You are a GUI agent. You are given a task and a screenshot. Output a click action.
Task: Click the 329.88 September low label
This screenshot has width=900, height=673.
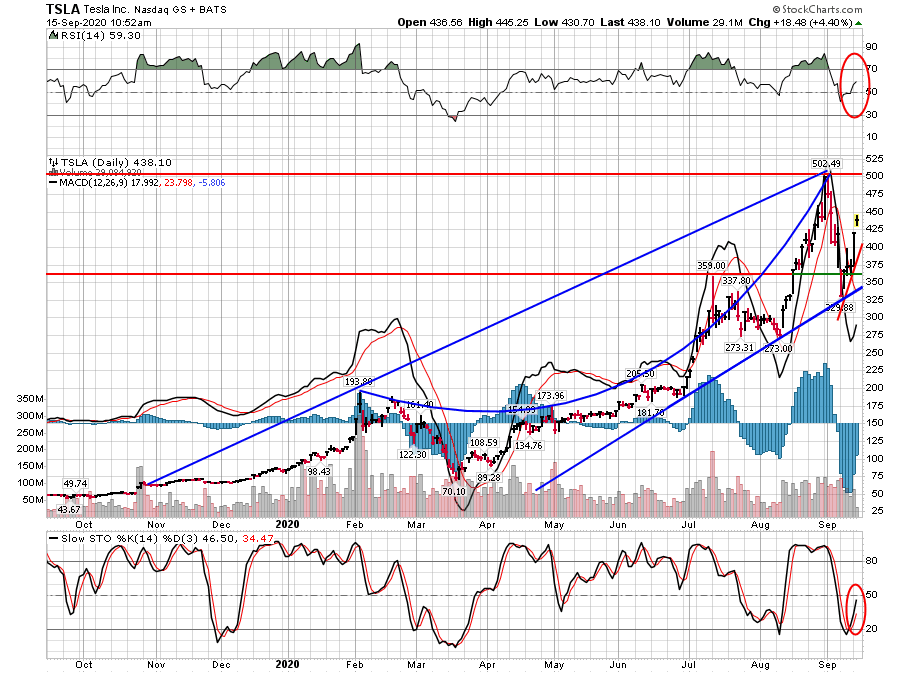[840, 307]
